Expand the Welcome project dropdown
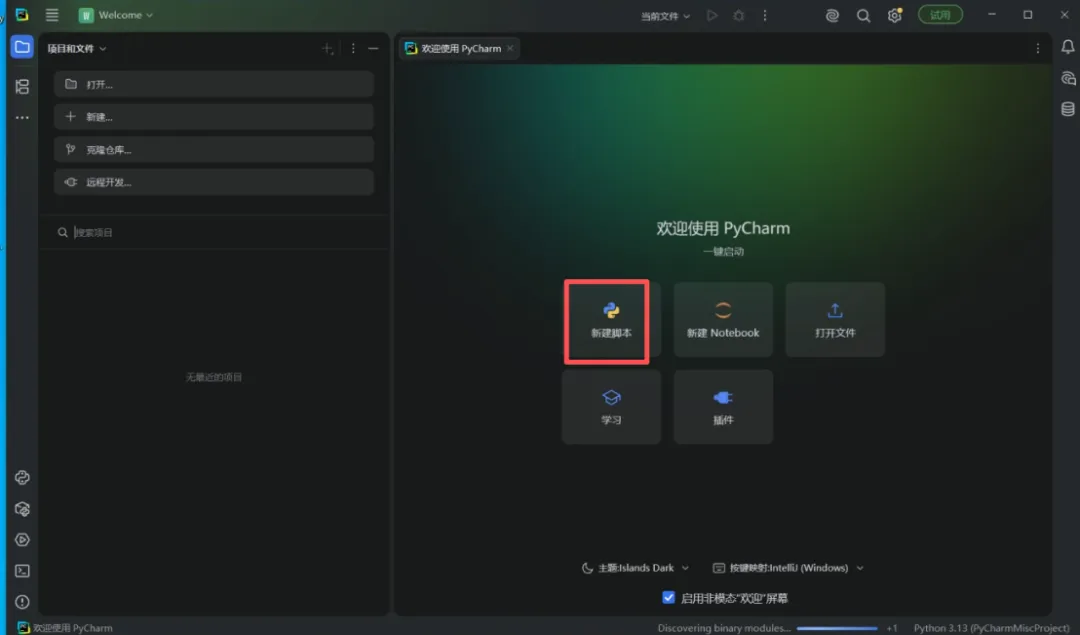Image resolution: width=1080 pixels, height=635 pixels. click(x=116, y=14)
